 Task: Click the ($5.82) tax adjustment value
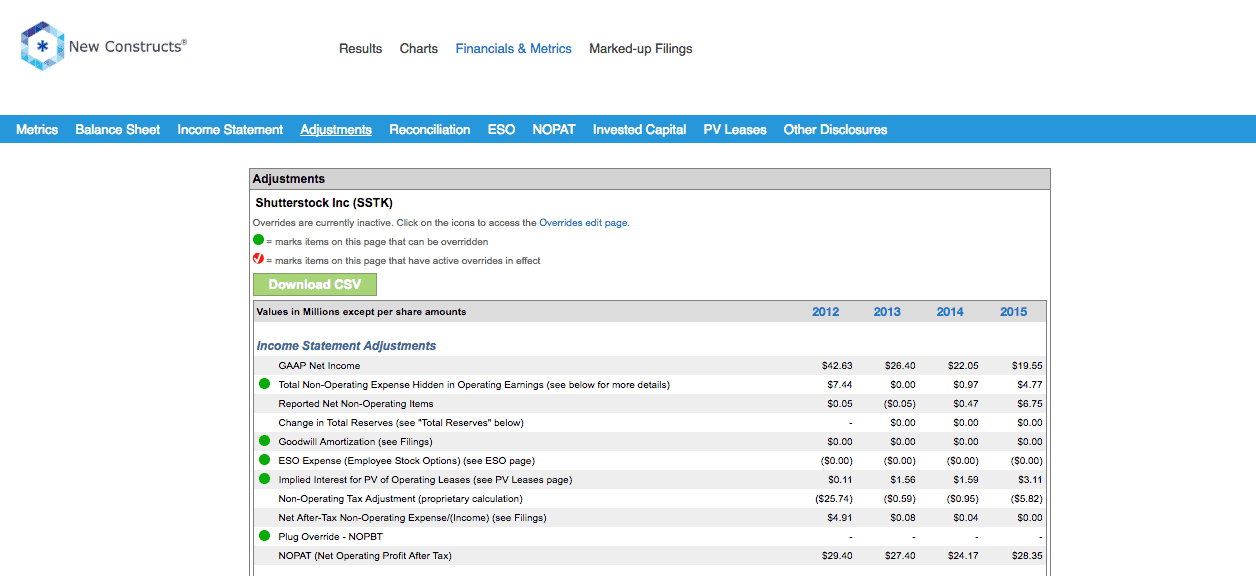[x=1026, y=499]
